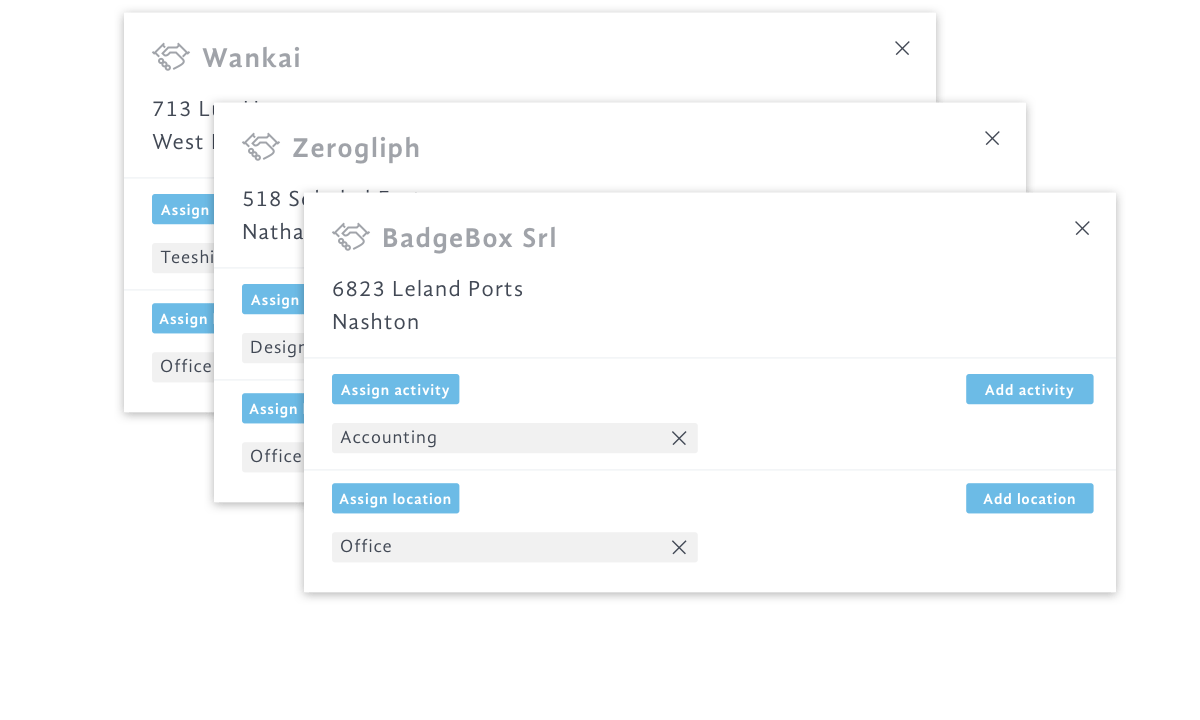Screen dimensions: 1200x720
Task: Click the address 6823 Leland Ports
Action: (x=428, y=289)
